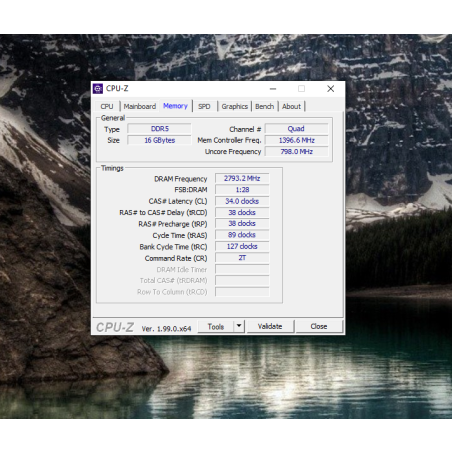Open the Tools dropdown arrow

pos(239,326)
